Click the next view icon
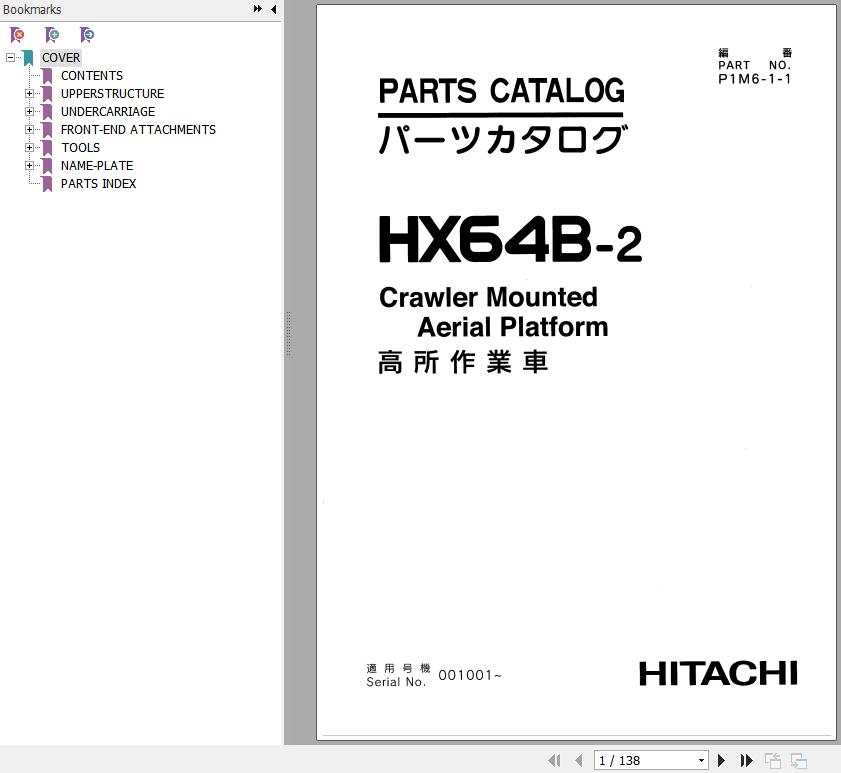This screenshot has width=841, height=773. point(798,761)
